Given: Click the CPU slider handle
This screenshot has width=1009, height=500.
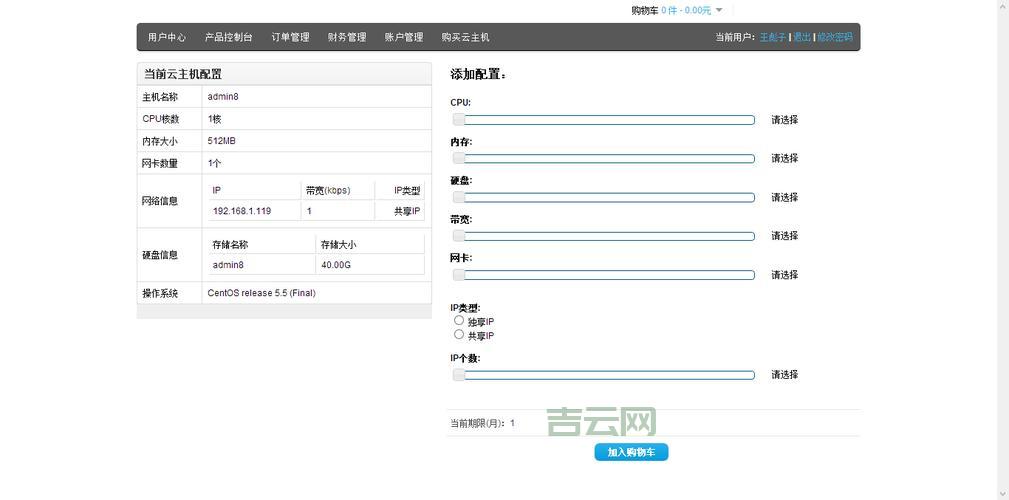Looking at the screenshot, I should coord(458,120).
